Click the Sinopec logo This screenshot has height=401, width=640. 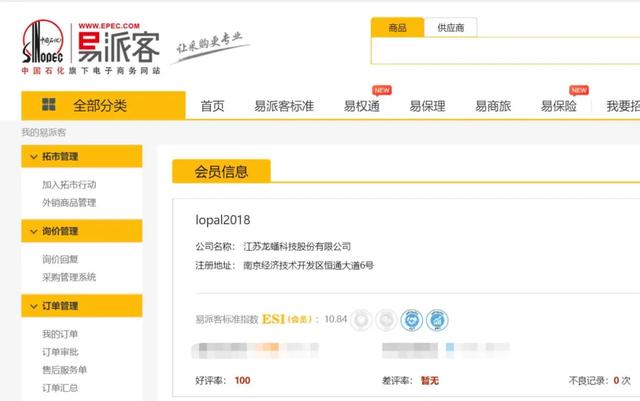43,41
